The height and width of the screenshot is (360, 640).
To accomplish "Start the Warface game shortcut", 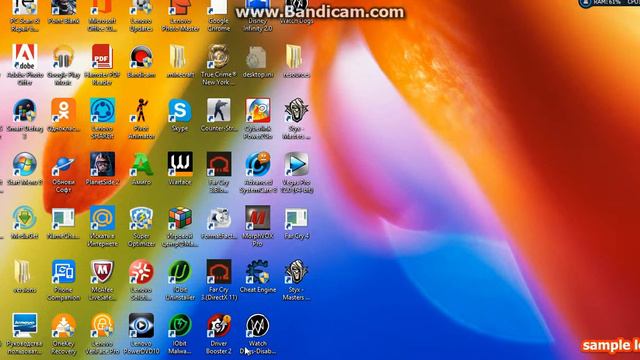I will coord(180,169).
